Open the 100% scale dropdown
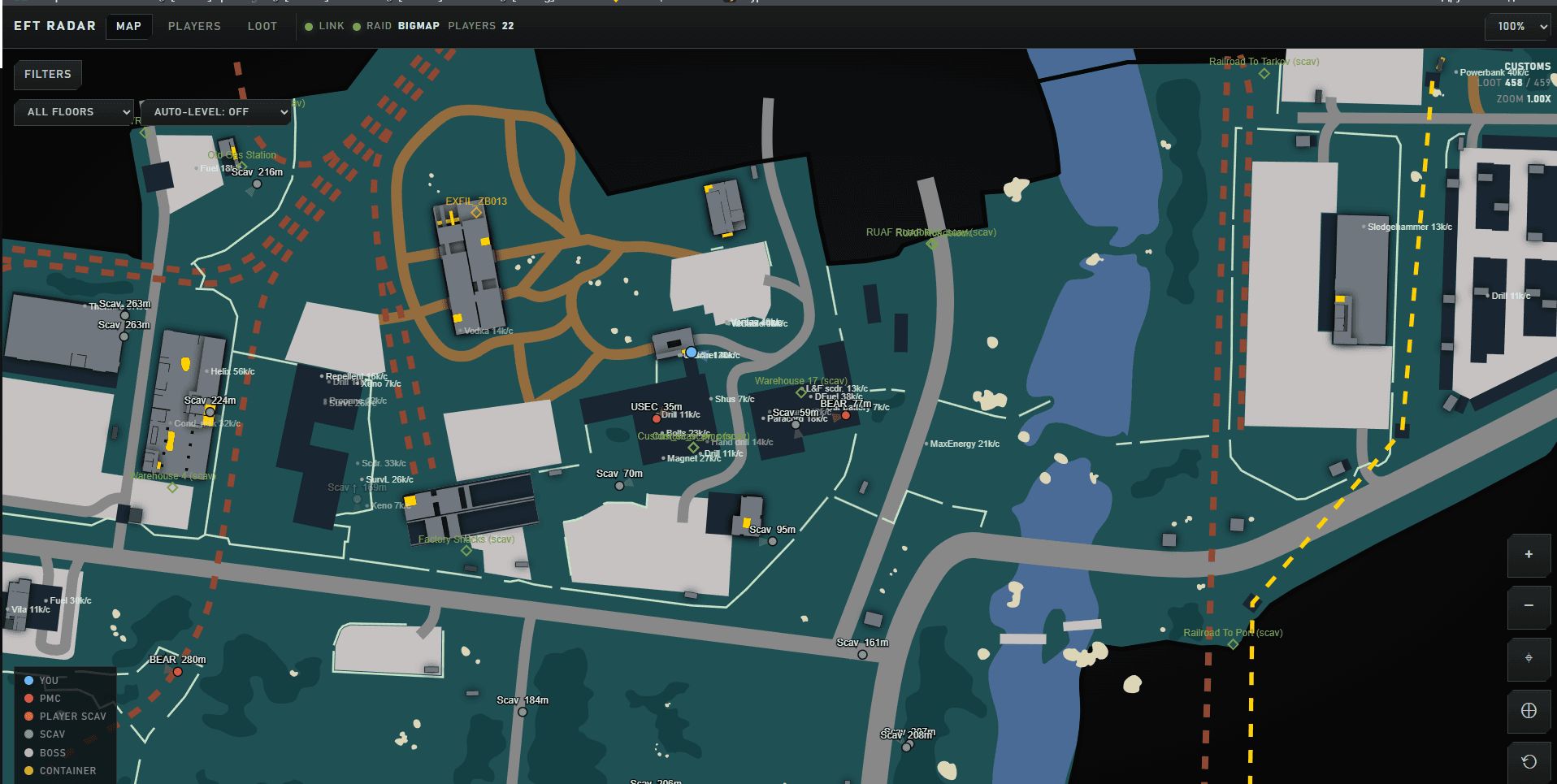This screenshot has height=784, width=1557. tap(1518, 27)
